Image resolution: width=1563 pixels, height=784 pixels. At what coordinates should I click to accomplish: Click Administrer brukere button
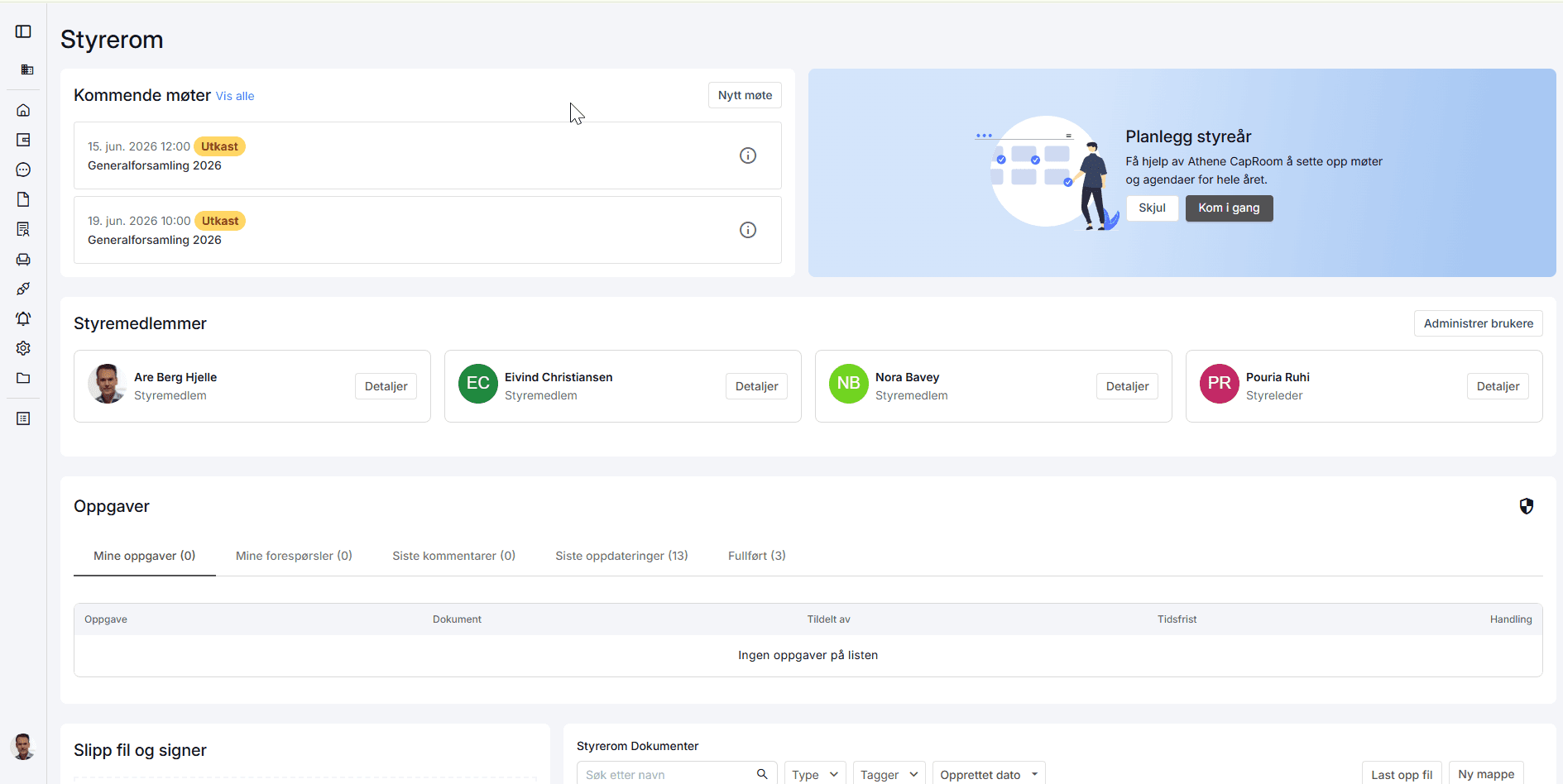(1479, 323)
